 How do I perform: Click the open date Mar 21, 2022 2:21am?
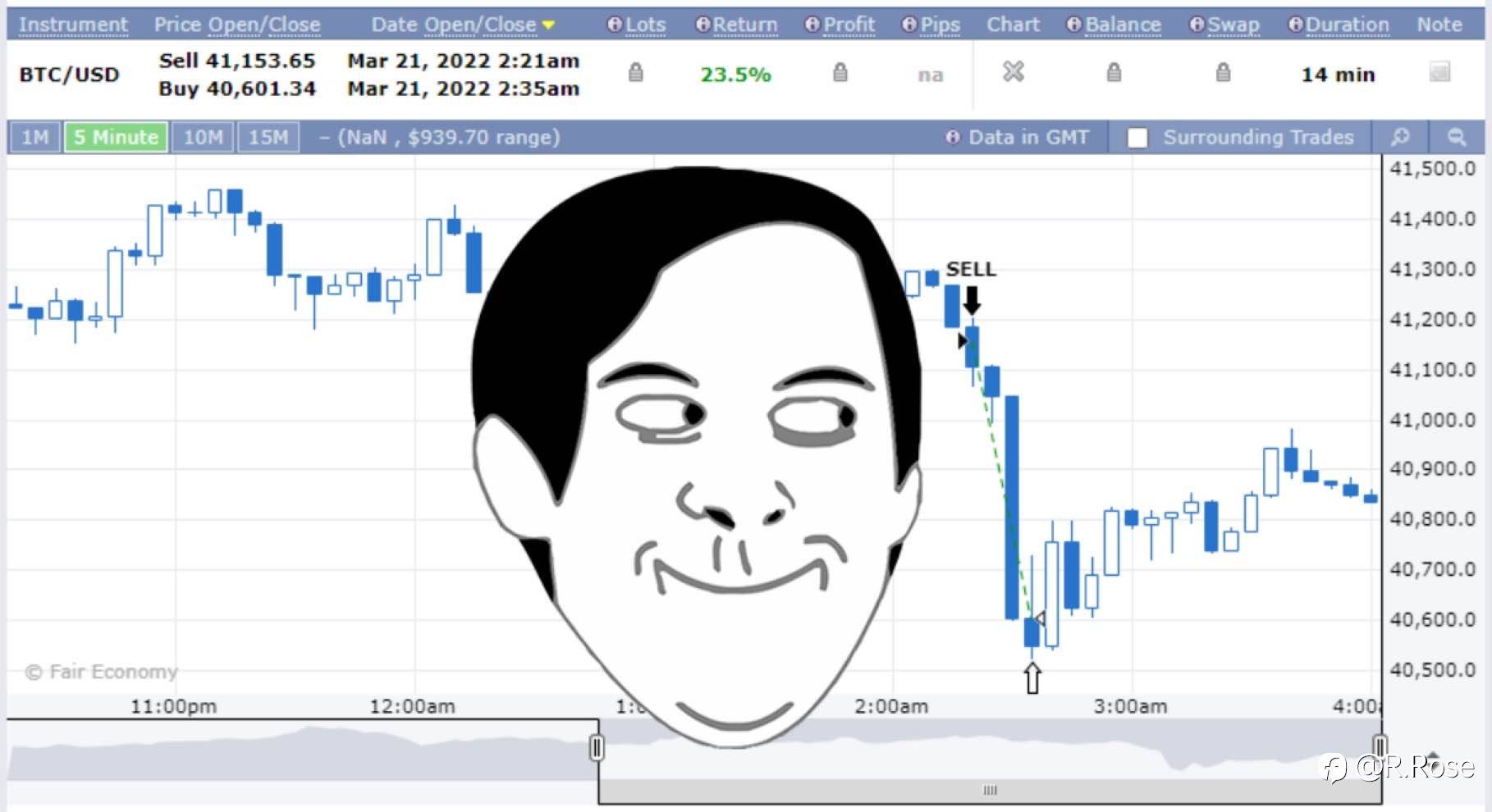[x=464, y=61]
